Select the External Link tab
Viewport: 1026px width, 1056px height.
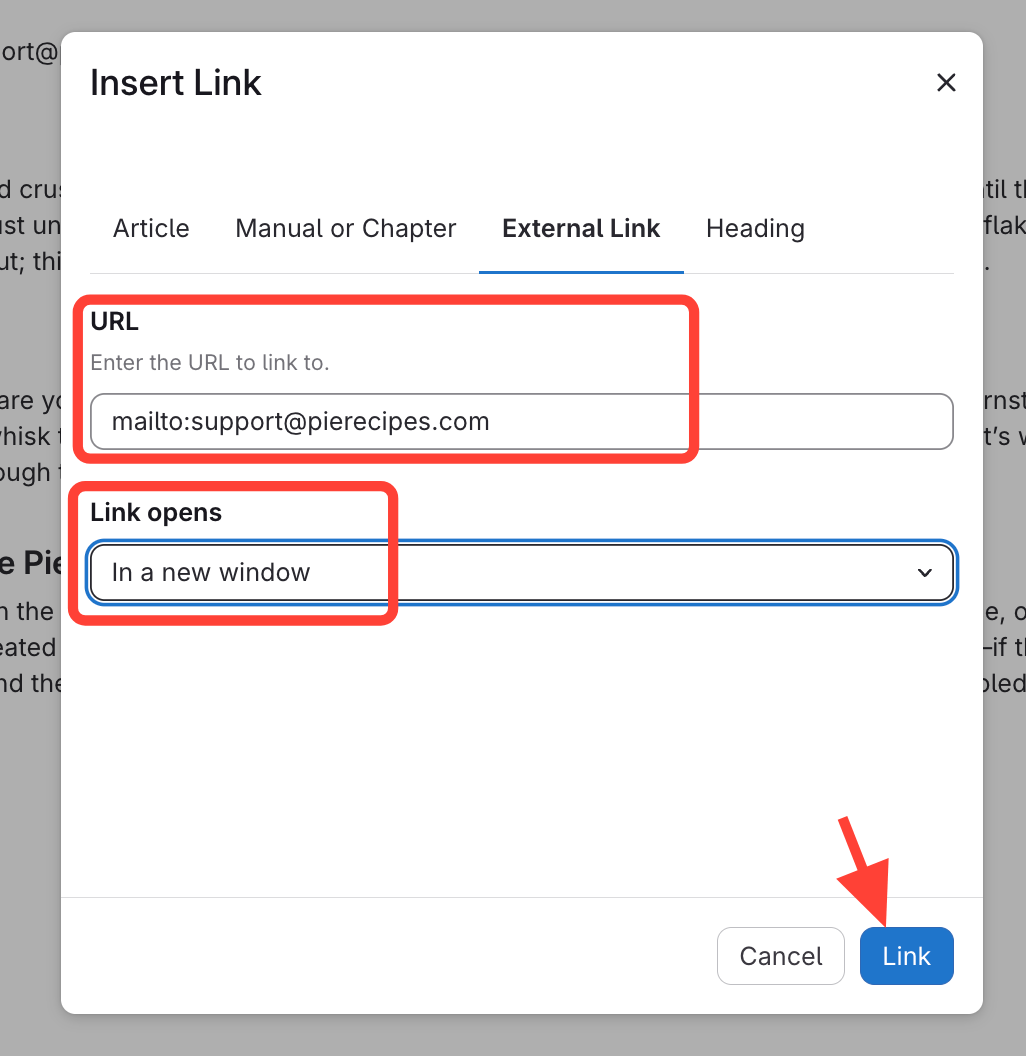coord(581,229)
